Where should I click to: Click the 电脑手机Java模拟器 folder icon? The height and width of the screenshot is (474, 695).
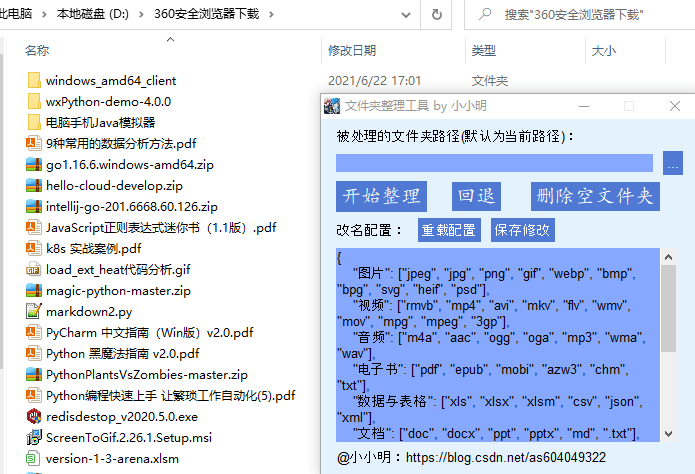(34, 122)
